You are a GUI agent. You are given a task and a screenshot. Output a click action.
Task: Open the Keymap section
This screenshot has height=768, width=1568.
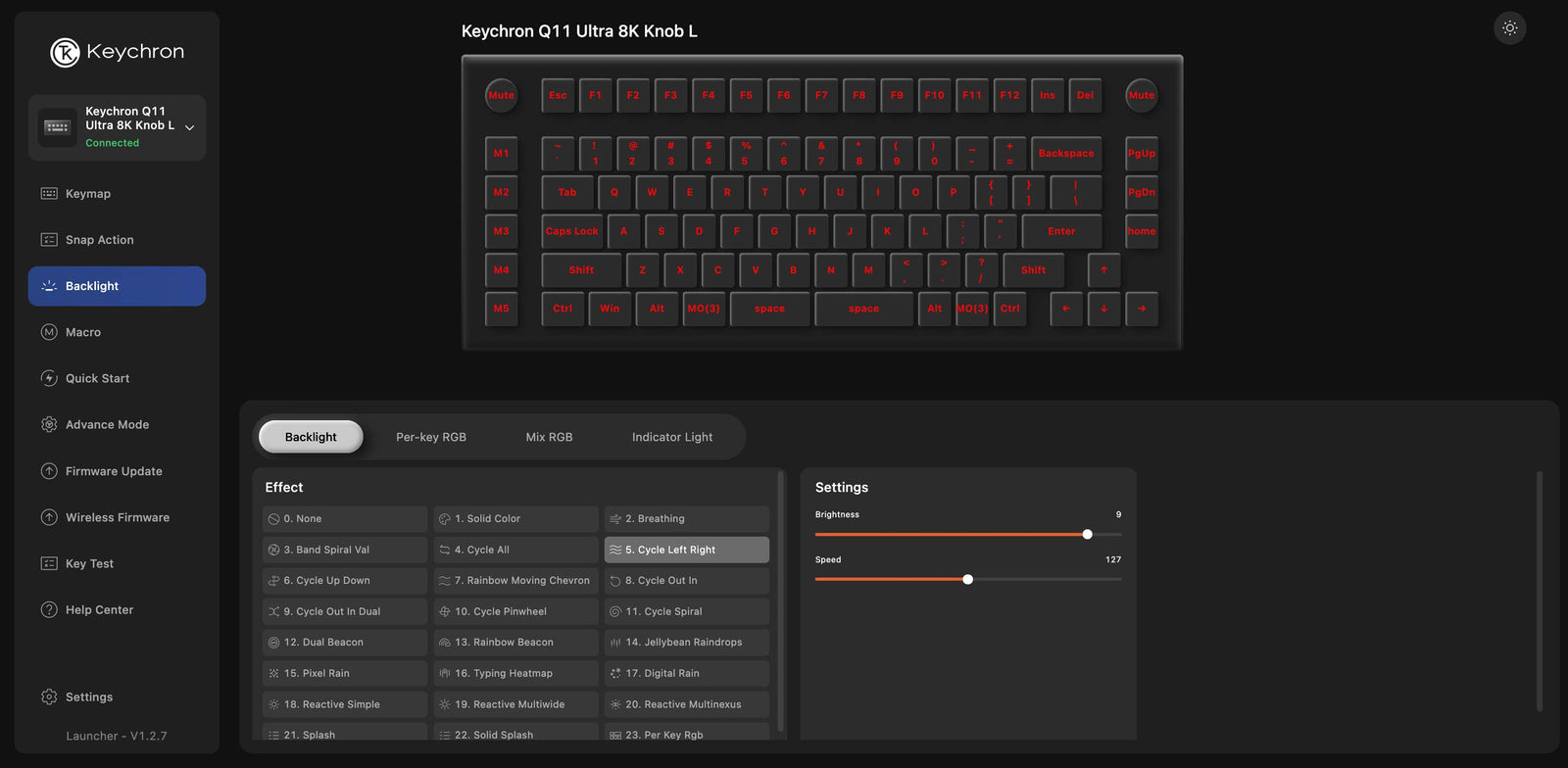(117, 194)
